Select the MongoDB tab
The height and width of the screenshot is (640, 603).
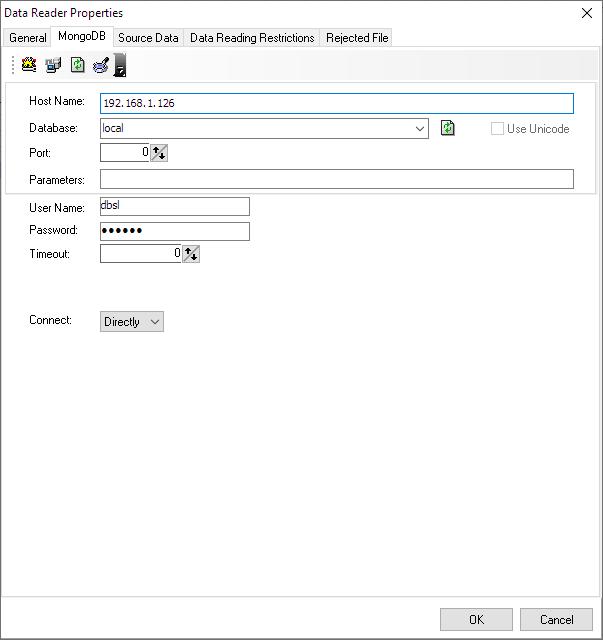[x=82, y=36]
